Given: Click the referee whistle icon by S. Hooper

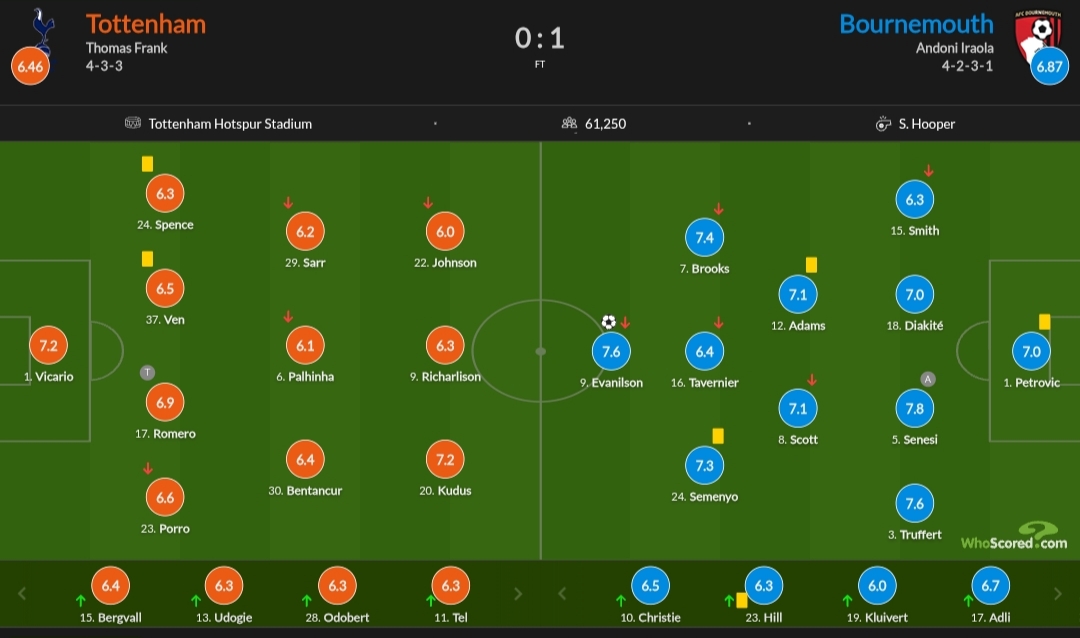Looking at the screenshot, I should pyautogui.click(x=883, y=124).
